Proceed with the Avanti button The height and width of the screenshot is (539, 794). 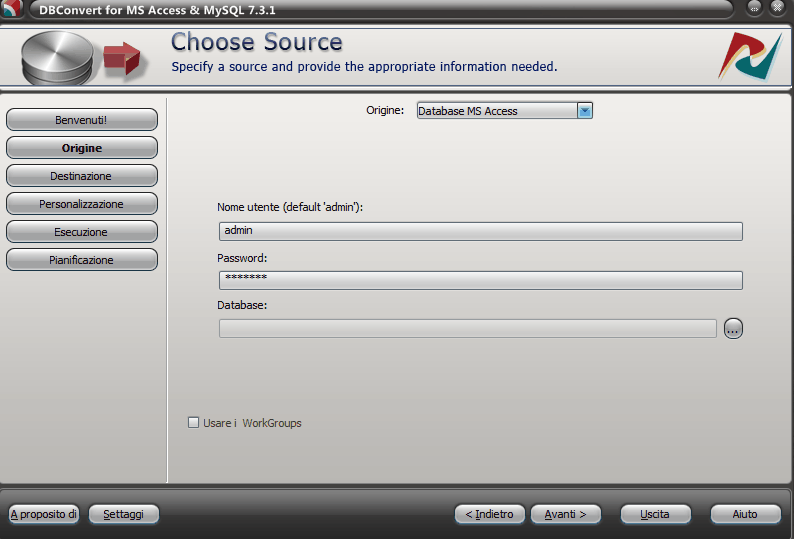pyautogui.click(x=565, y=514)
